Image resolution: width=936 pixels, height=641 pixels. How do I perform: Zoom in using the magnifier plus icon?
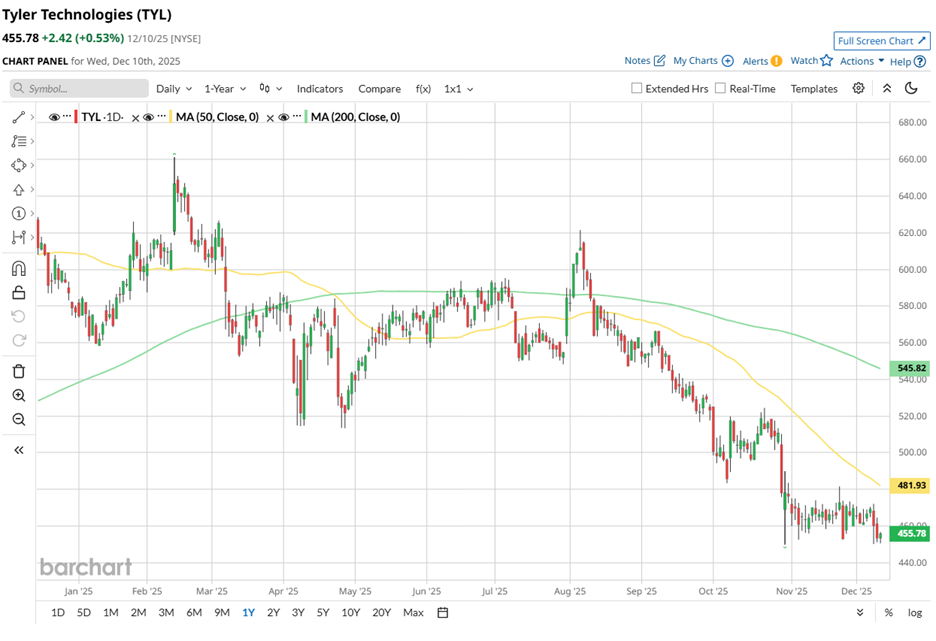point(18,396)
